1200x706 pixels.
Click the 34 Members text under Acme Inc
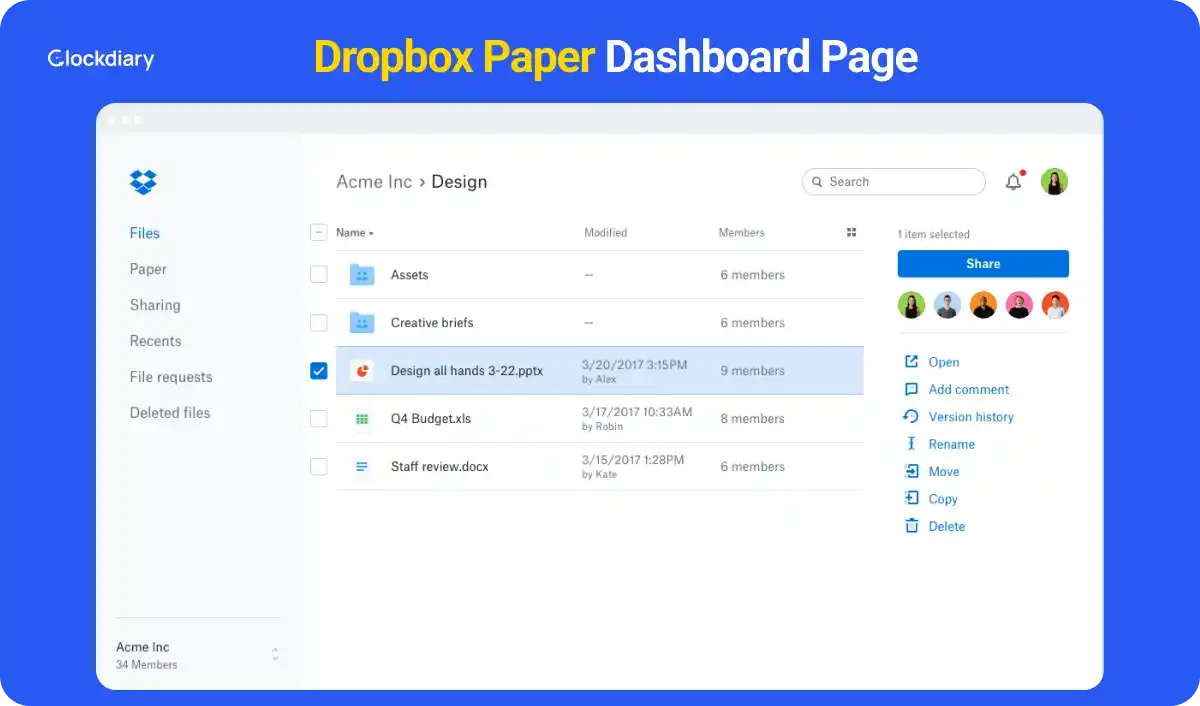(147, 665)
